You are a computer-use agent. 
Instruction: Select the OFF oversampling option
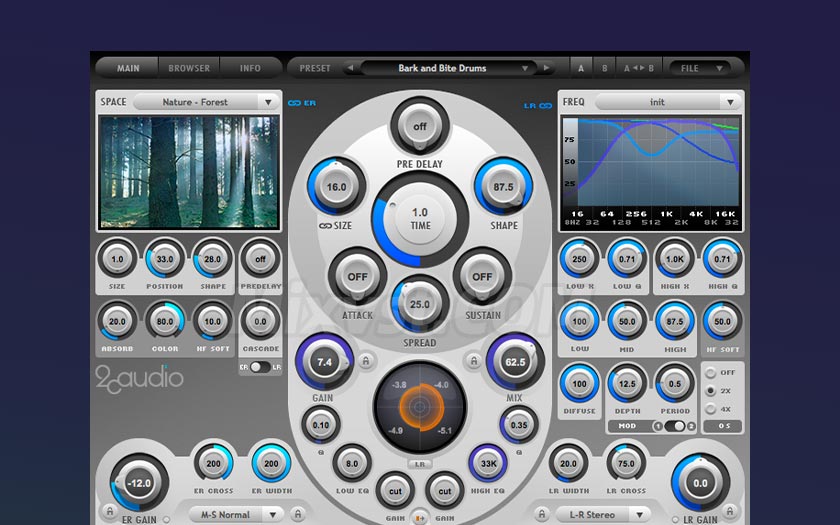pyautogui.click(x=710, y=373)
